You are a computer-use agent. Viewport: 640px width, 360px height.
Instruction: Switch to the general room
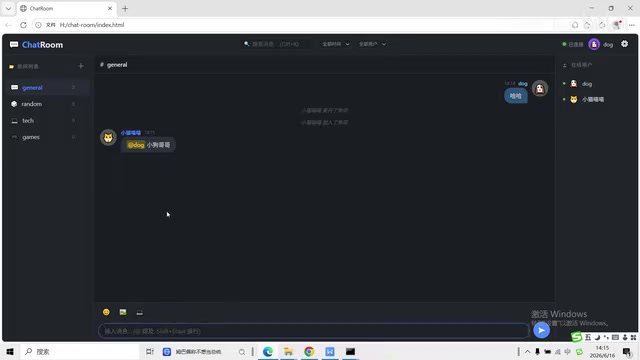click(48, 87)
